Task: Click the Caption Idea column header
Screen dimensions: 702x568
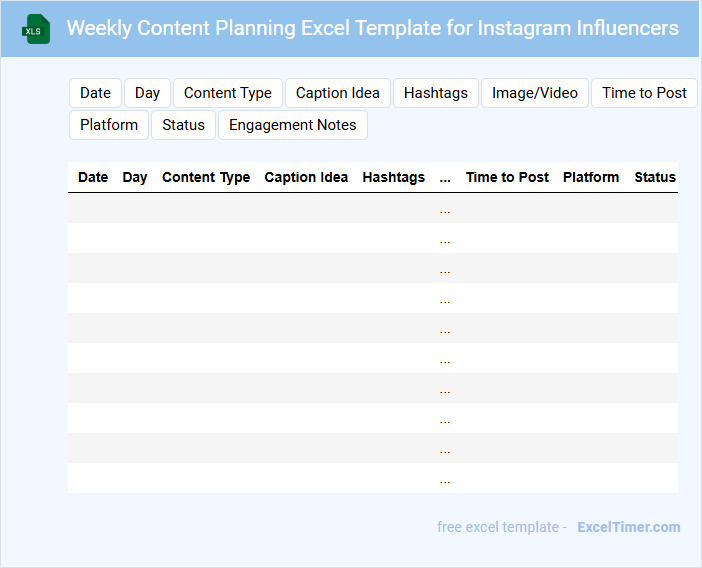Action: [306, 177]
